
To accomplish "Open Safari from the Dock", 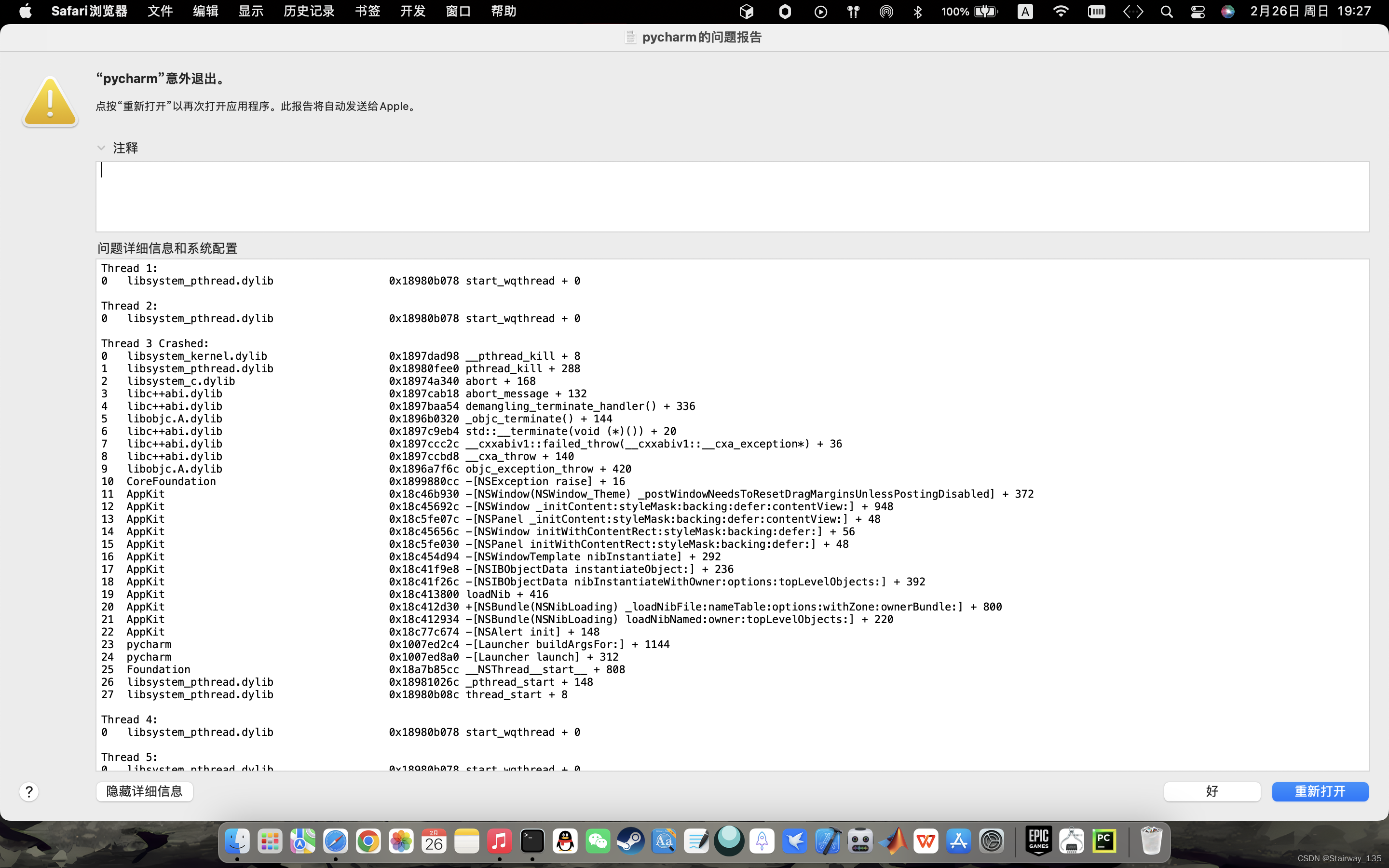I will click(x=335, y=841).
